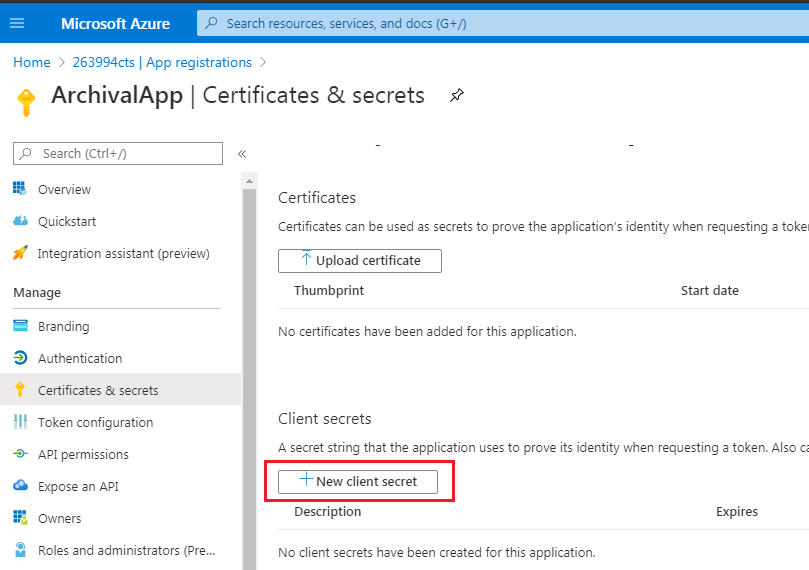Open the hamburger portal menu
The width and height of the screenshot is (809, 570).
coord(17,23)
